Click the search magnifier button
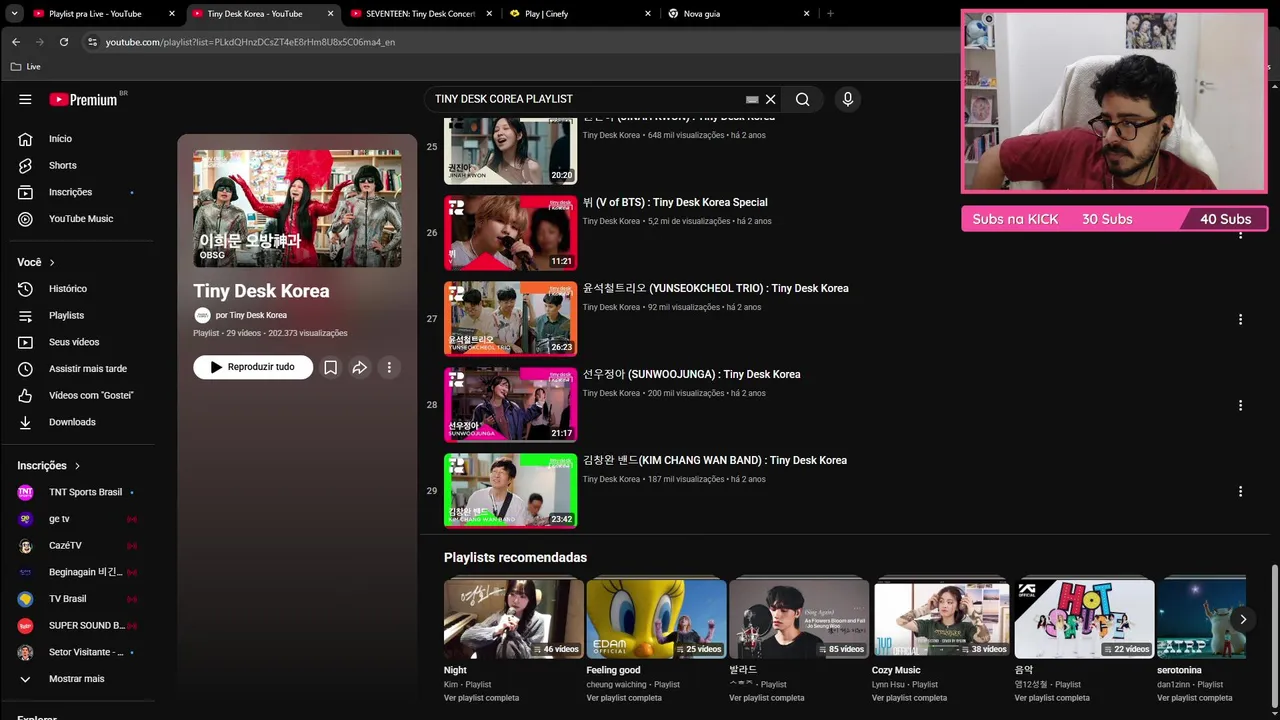This screenshot has height=720, width=1280. (802, 99)
